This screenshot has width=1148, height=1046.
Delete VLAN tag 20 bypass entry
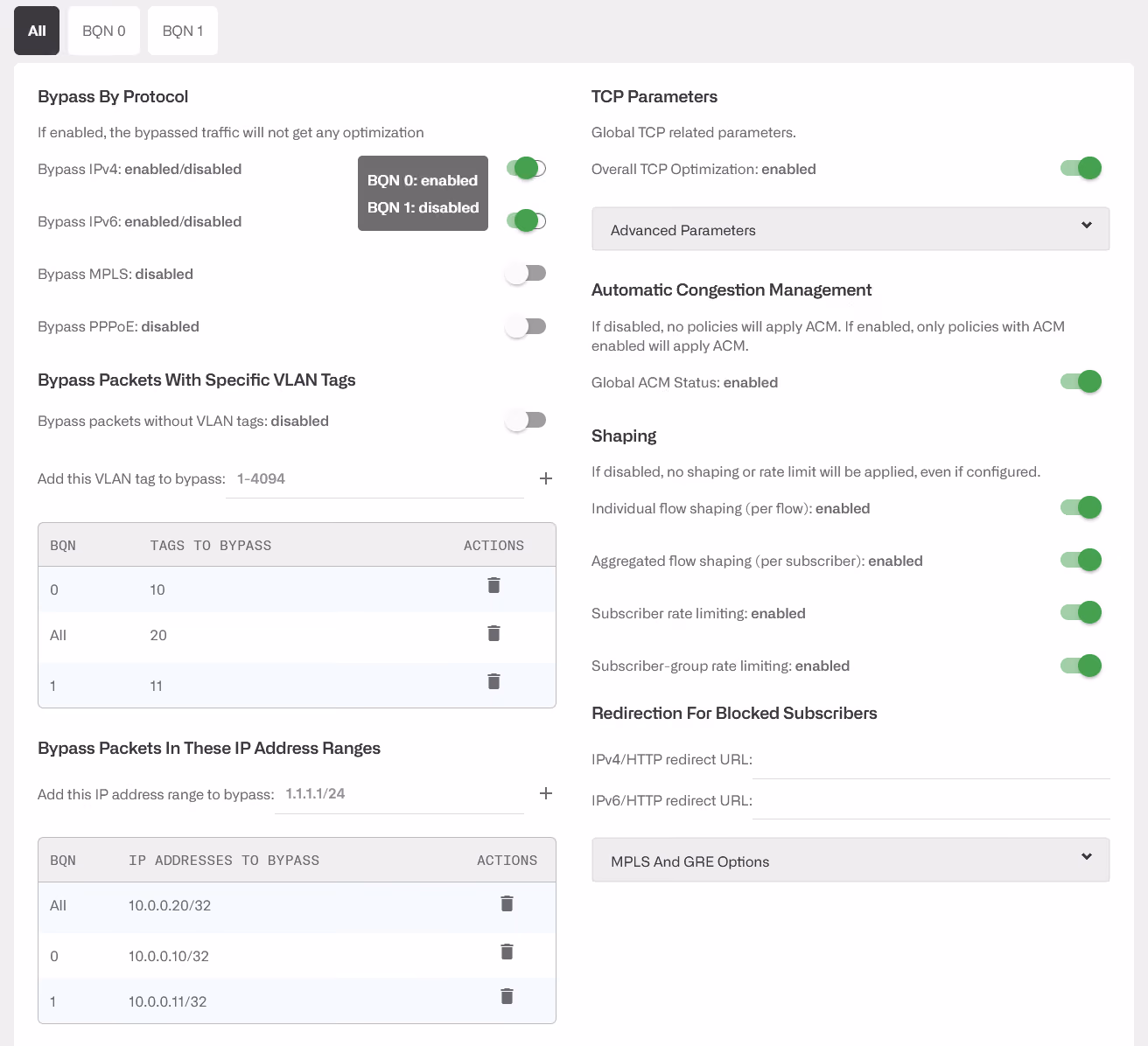[493, 633]
